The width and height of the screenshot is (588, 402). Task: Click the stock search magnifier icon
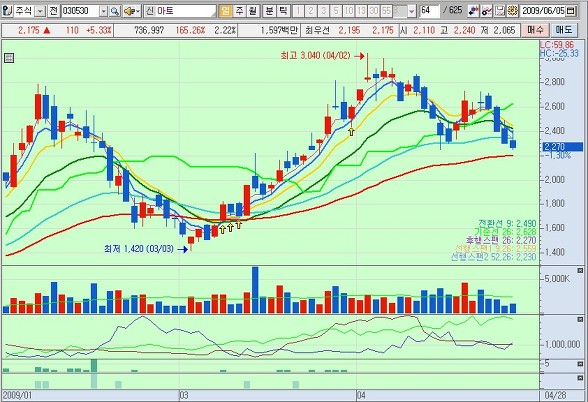pyautogui.click(x=115, y=11)
